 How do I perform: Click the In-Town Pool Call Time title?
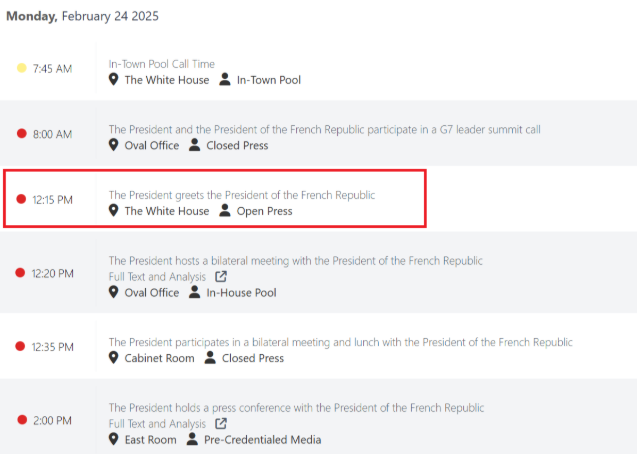pos(162,64)
